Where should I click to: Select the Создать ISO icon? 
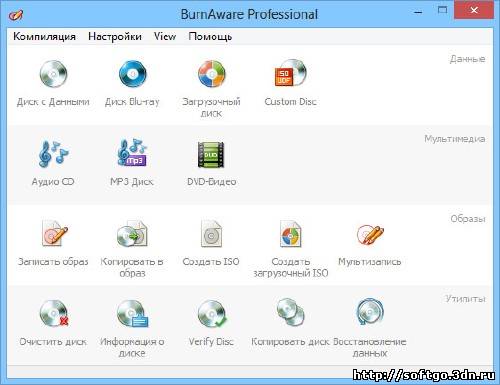click(x=211, y=233)
